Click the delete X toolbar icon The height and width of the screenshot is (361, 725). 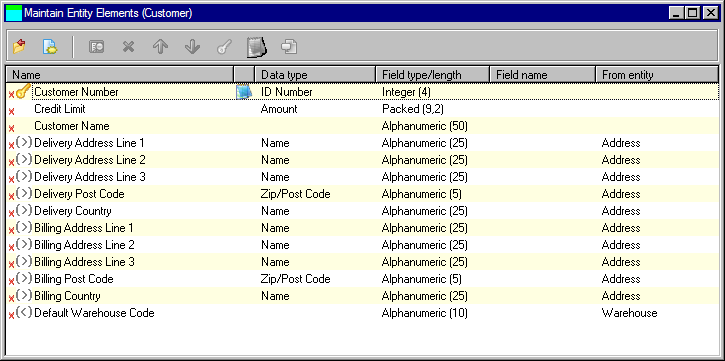128,47
